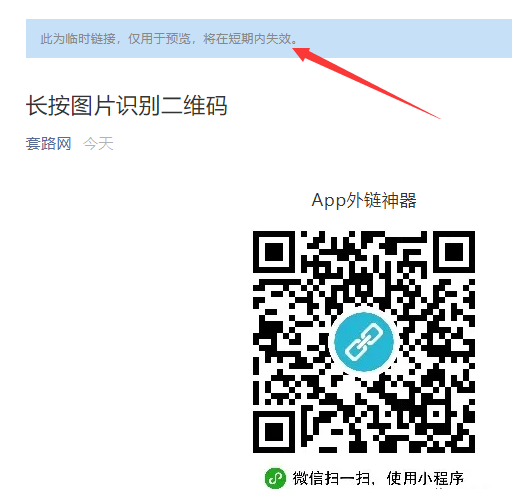
Task: Click the 将在短期内失效 phrase in the notice
Action: (247, 39)
